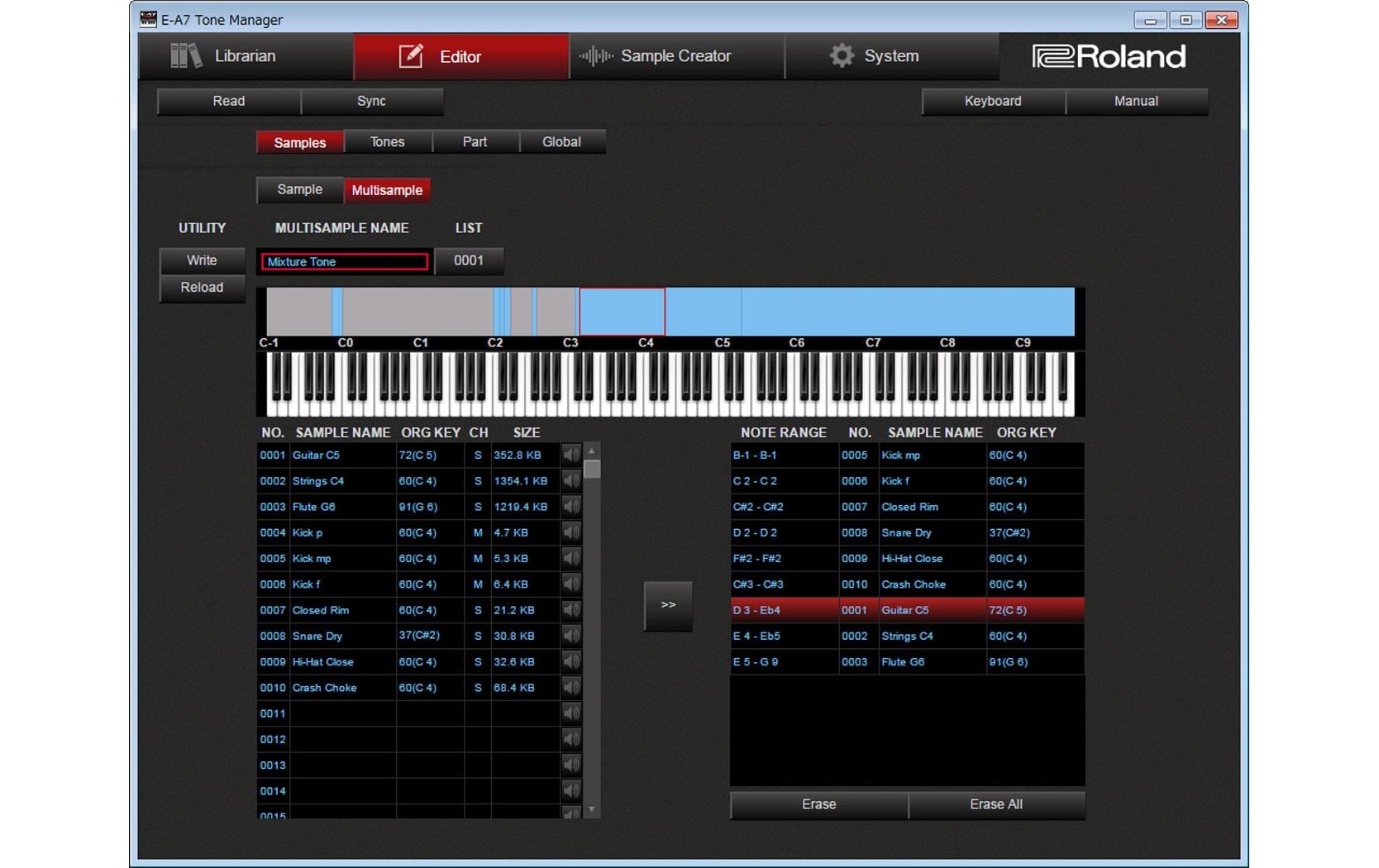Audition the Kick p sample speaker icon
Screen dimensions: 1379x868
click(x=571, y=532)
